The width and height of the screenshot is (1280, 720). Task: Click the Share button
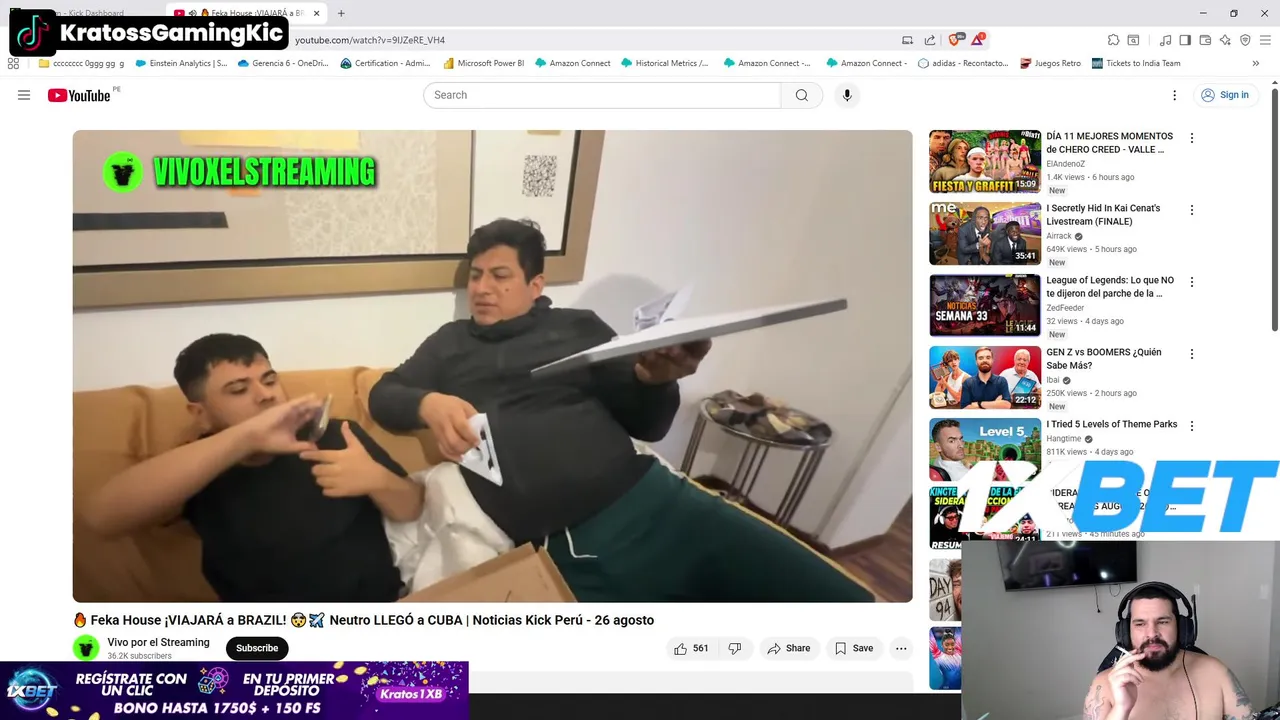coord(788,648)
